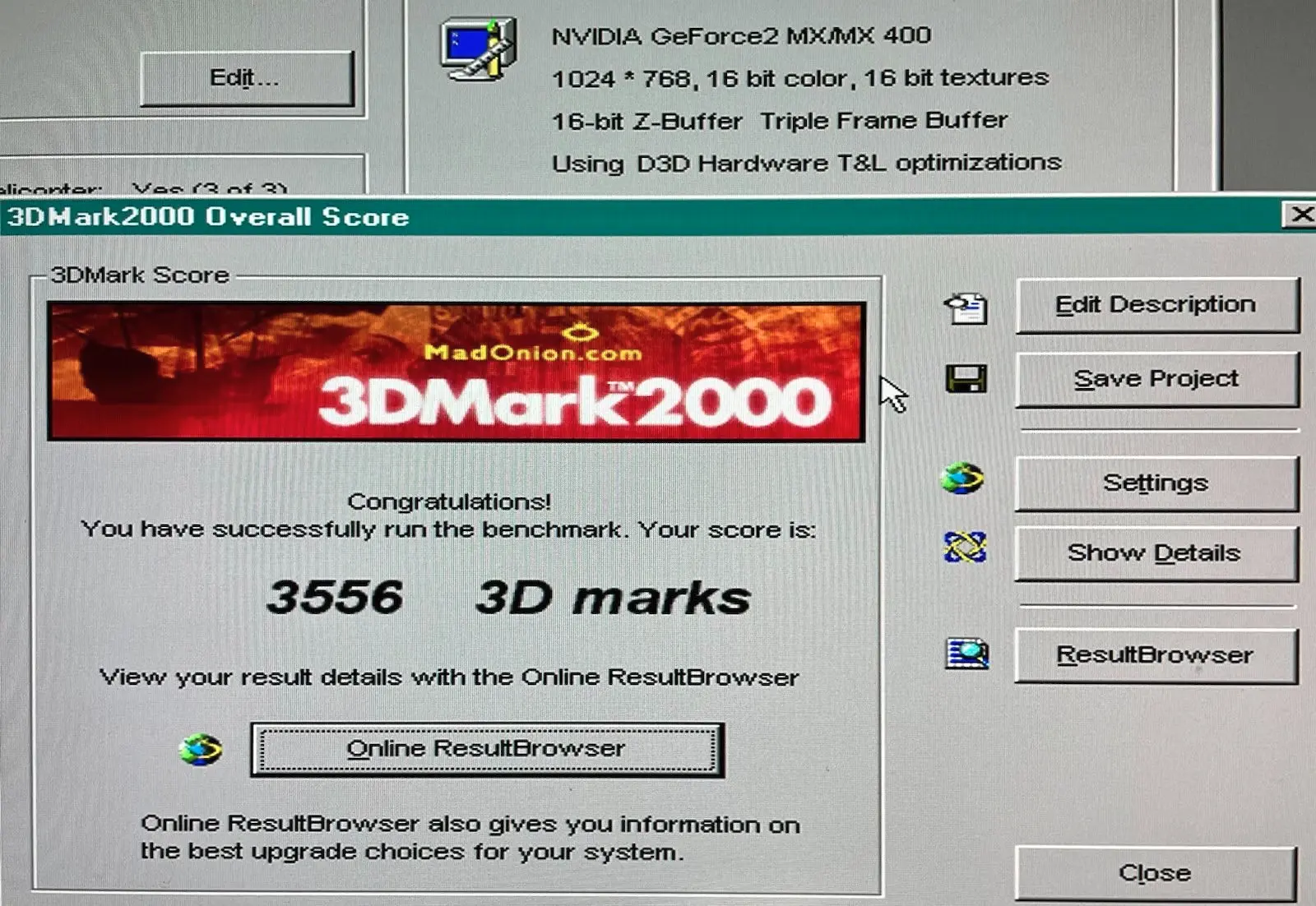Click 'View your result details' text line
Viewport: 1316px width, 906px height.
click(x=449, y=677)
